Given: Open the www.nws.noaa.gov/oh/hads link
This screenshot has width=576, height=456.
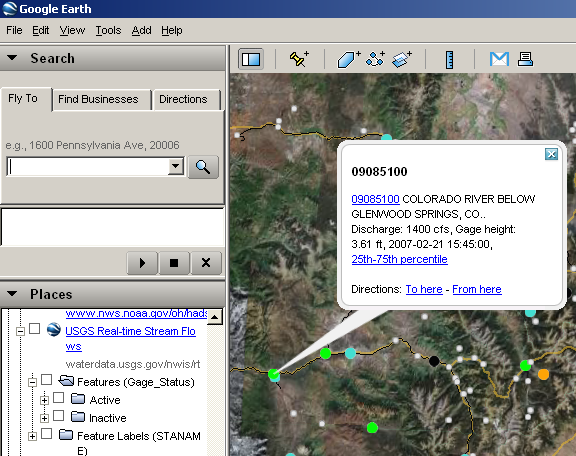Looking at the screenshot, I should click(x=136, y=313).
